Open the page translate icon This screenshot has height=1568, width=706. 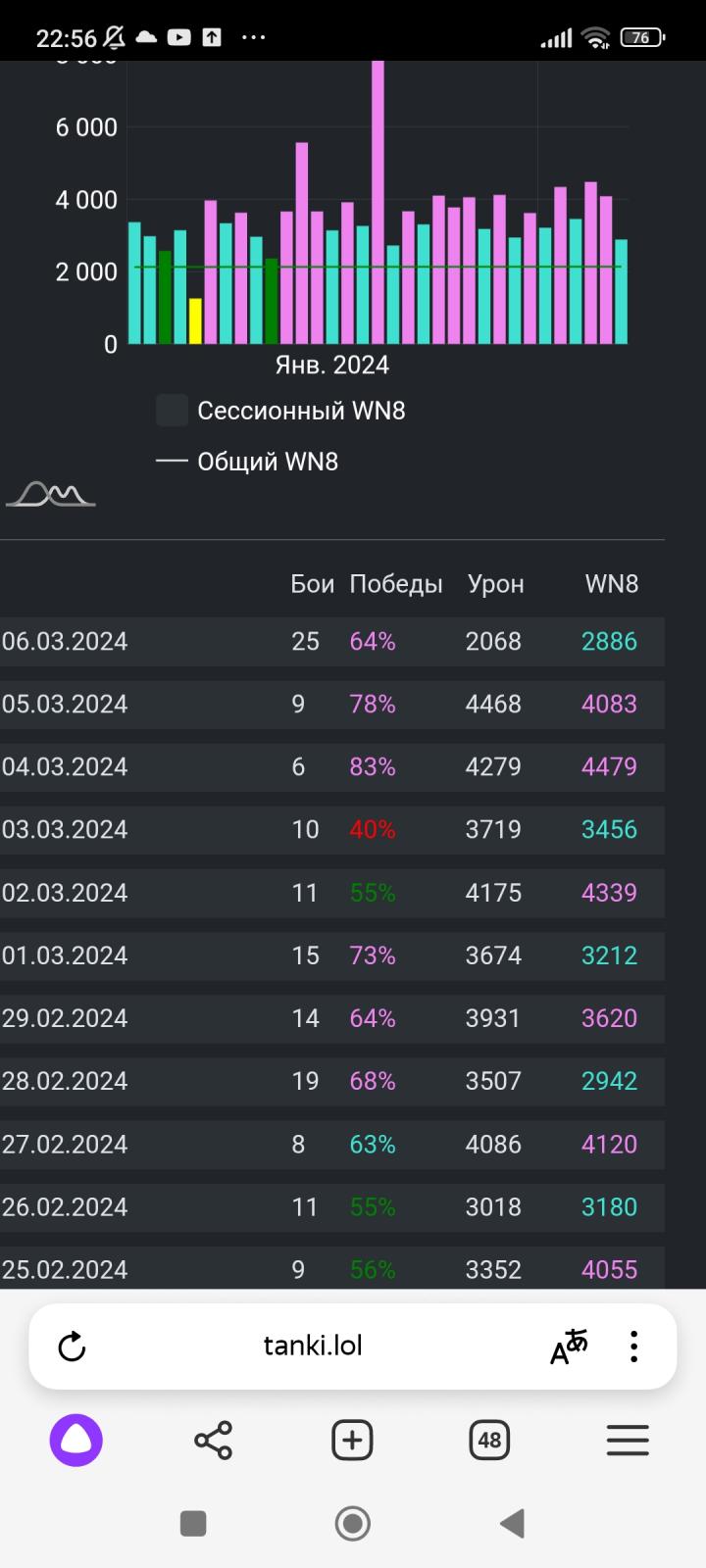(569, 1347)
